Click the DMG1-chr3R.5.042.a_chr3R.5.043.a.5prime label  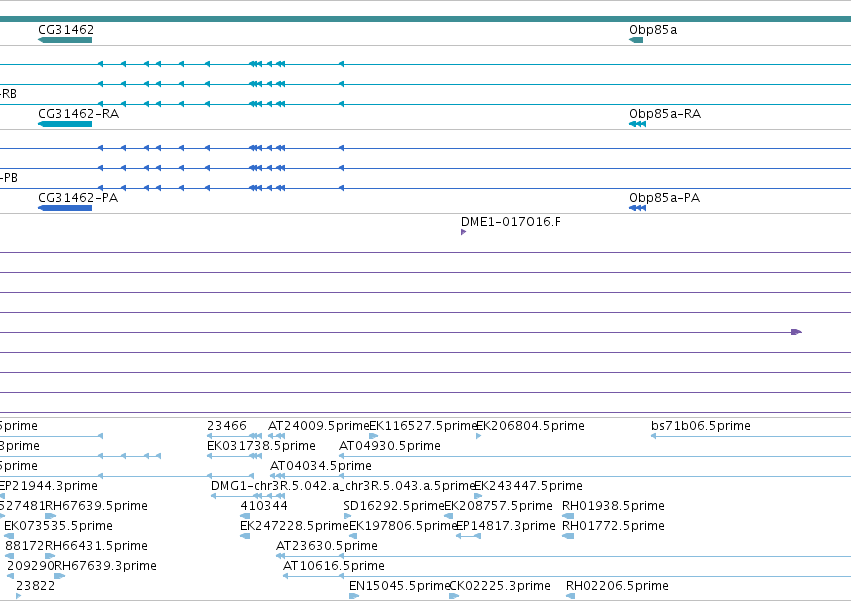[343, 486]
